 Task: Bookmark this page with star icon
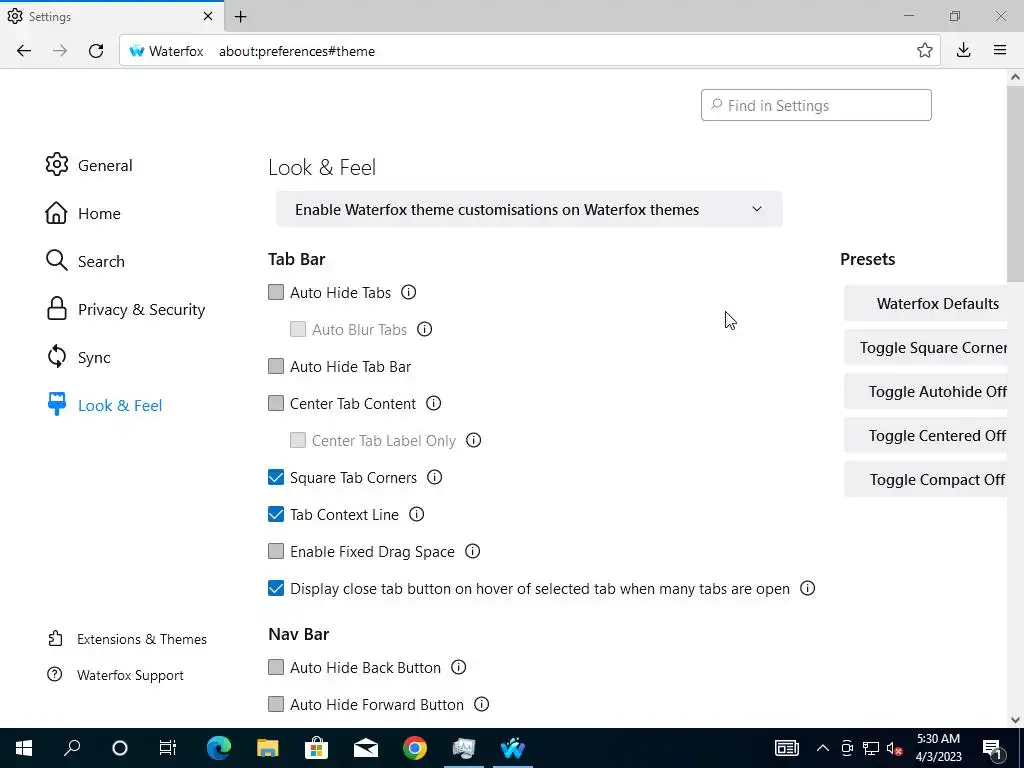(x=924, y=50)
